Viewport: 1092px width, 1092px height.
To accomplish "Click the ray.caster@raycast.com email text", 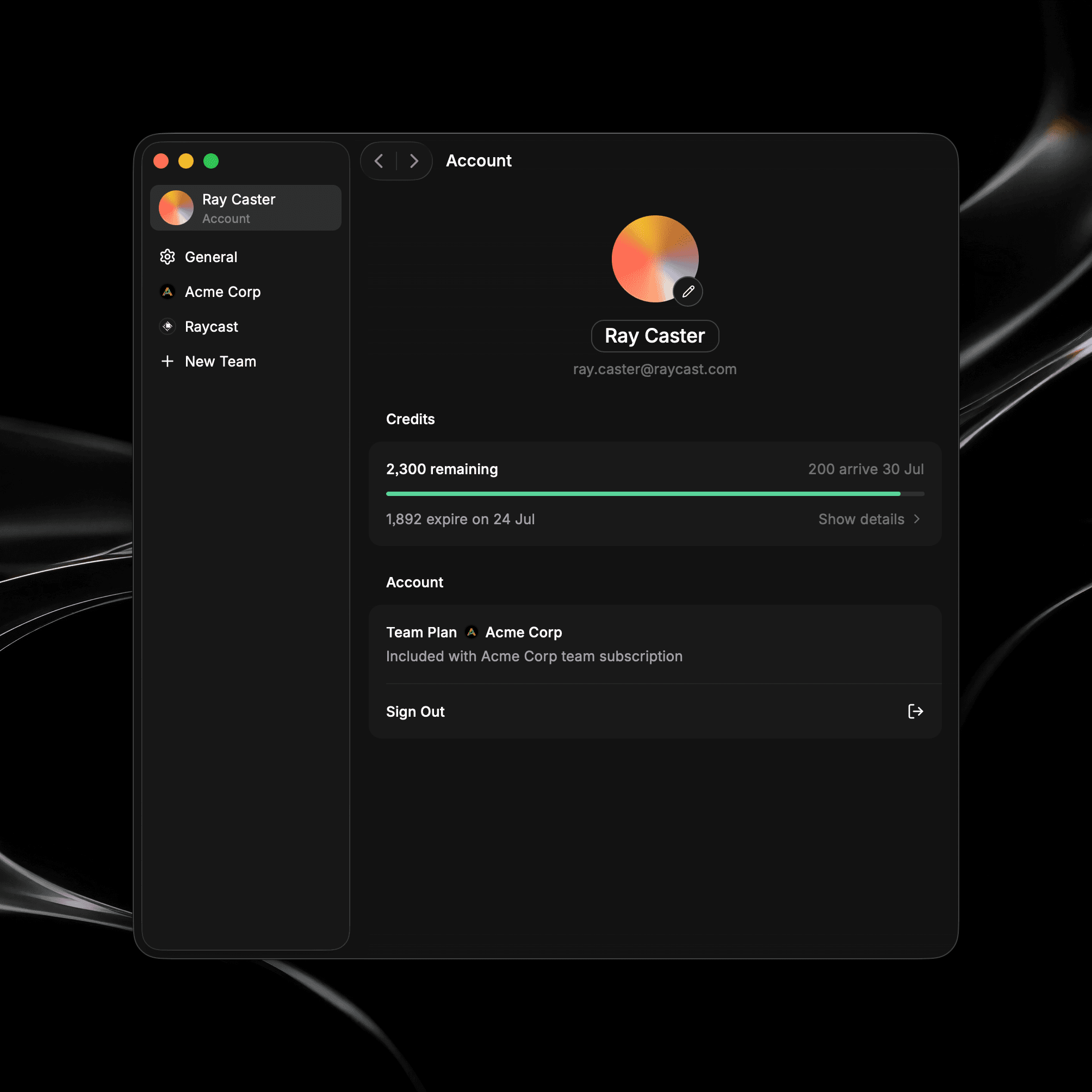I will (655, 369).
